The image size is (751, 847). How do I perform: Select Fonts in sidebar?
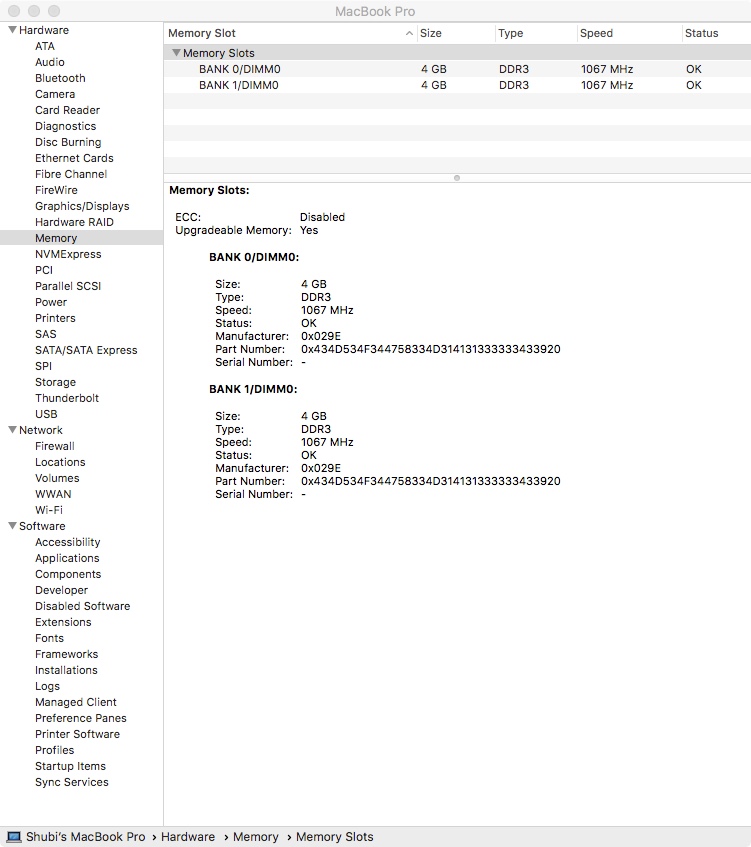click(49, 638)
